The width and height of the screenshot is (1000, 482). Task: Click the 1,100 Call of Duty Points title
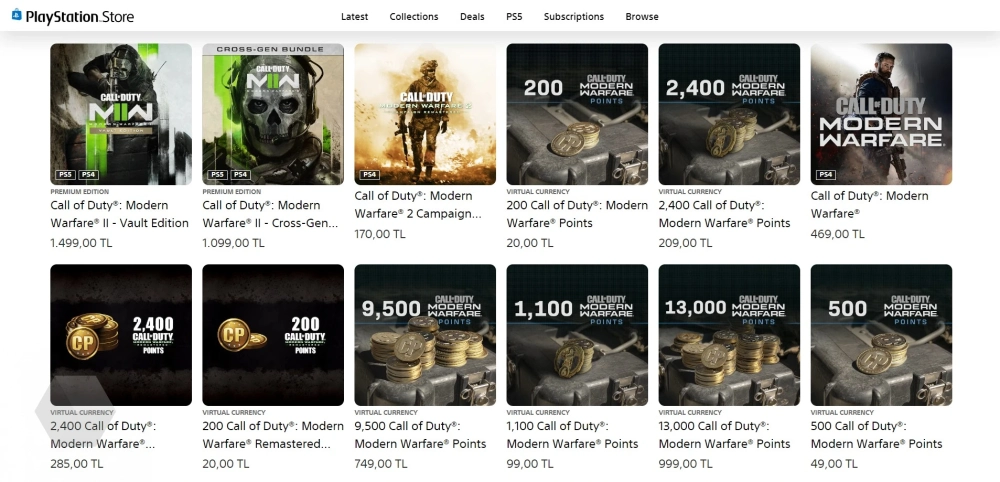coord(572,435)
